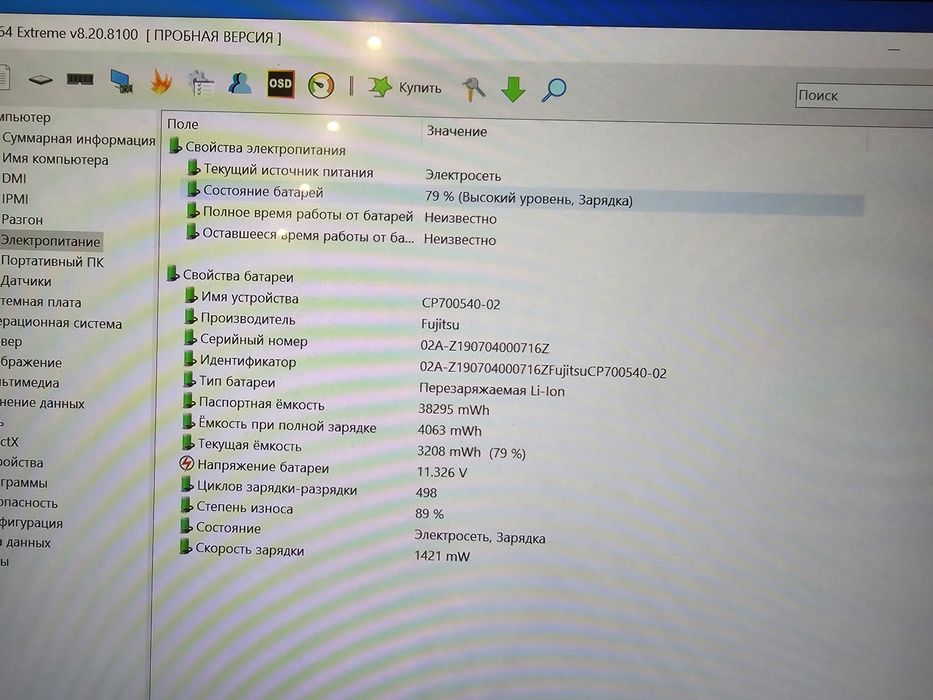Click the green star Buy icon
The height and width of the screenshot is (700, 933).
(x=380, y=87)
